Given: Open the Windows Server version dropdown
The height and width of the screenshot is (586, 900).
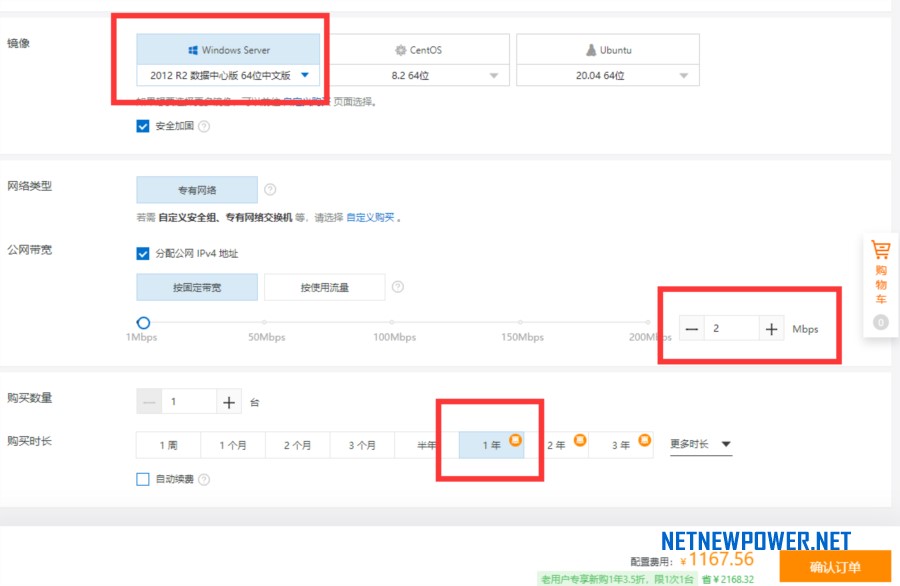Looking at the screenshot, I should (228, 75).
